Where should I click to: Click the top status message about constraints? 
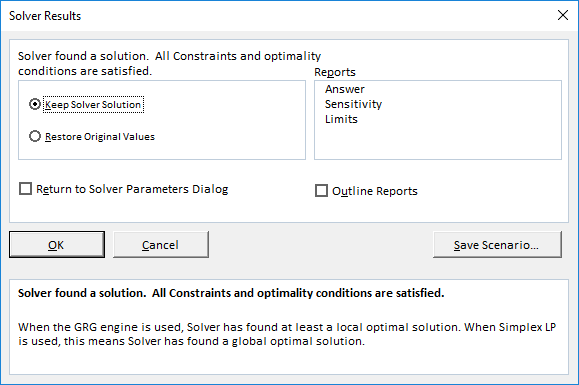click(169, 63)
